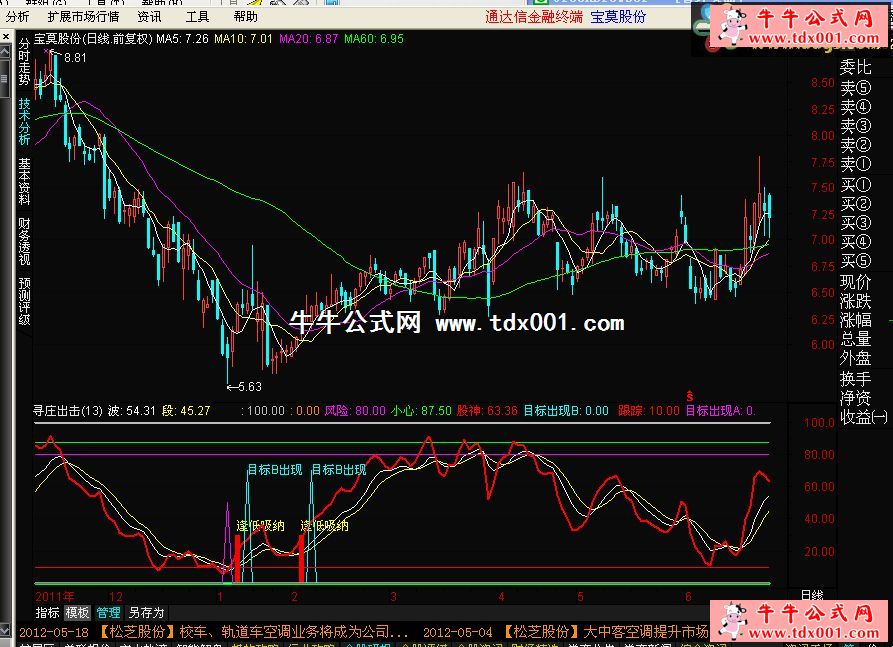
Task: Click the 8.50 value on price axis
Action: [822, 83]
